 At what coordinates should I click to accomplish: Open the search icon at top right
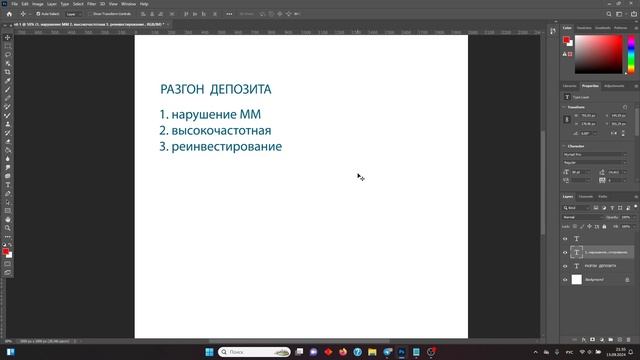point(609,14)
